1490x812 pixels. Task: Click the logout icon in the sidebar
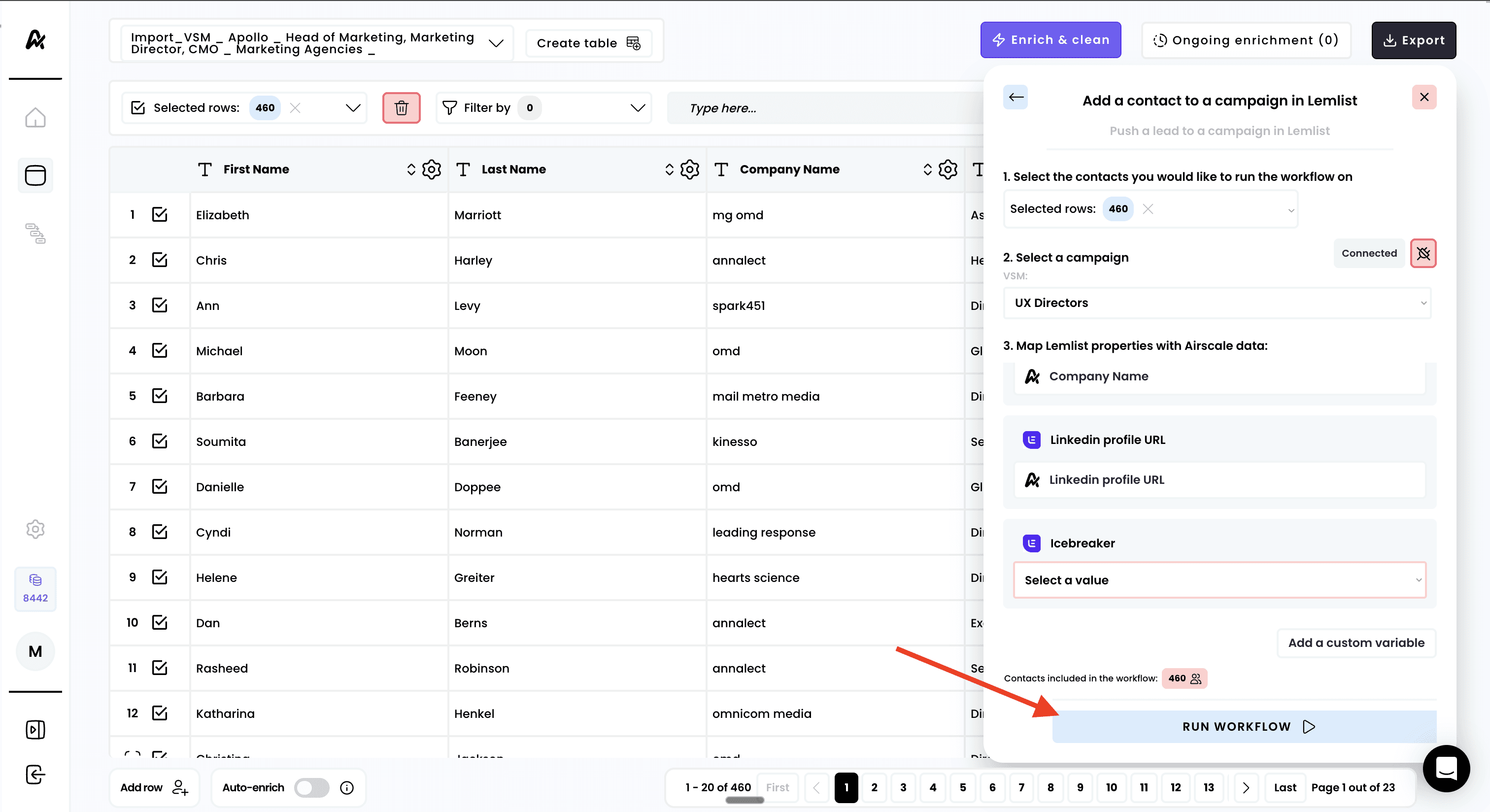[x=35, y=775]
